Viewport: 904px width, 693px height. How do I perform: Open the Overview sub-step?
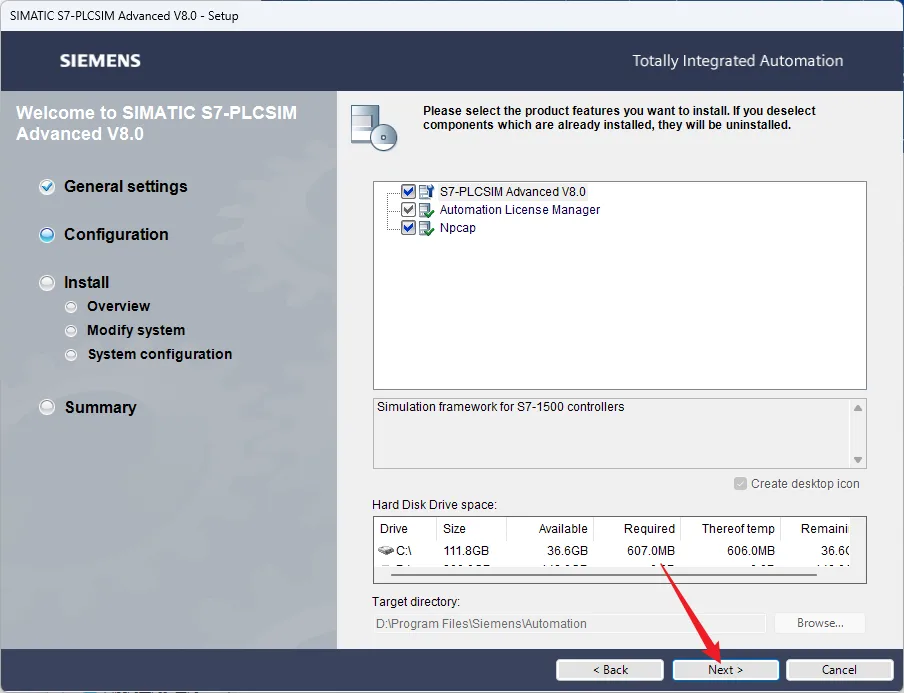click(118, 306)
